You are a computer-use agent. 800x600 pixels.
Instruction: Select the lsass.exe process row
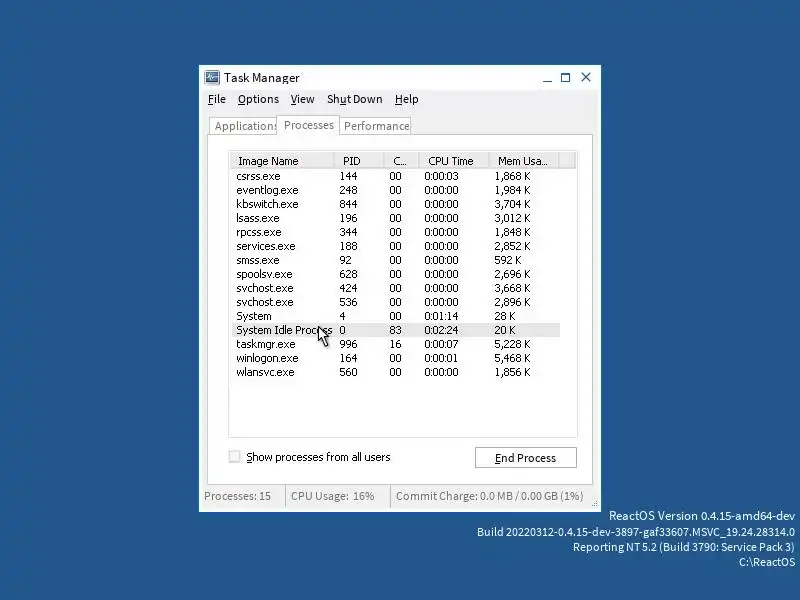(395, 218)
